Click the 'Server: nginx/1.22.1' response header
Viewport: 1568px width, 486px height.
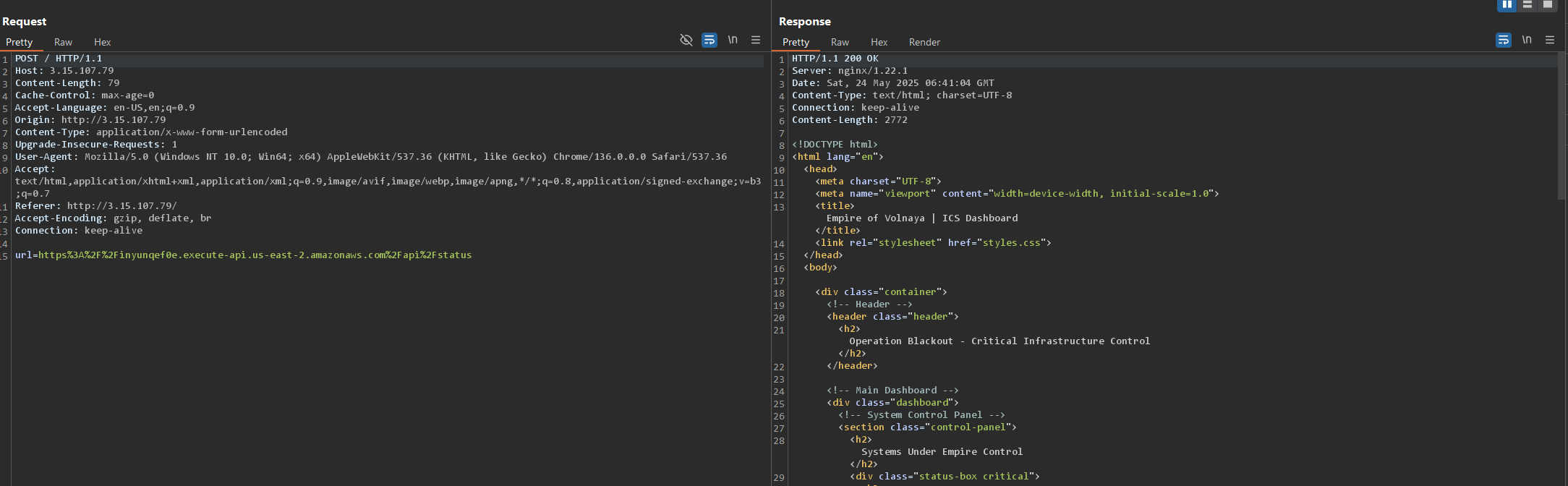pos(850,71)
